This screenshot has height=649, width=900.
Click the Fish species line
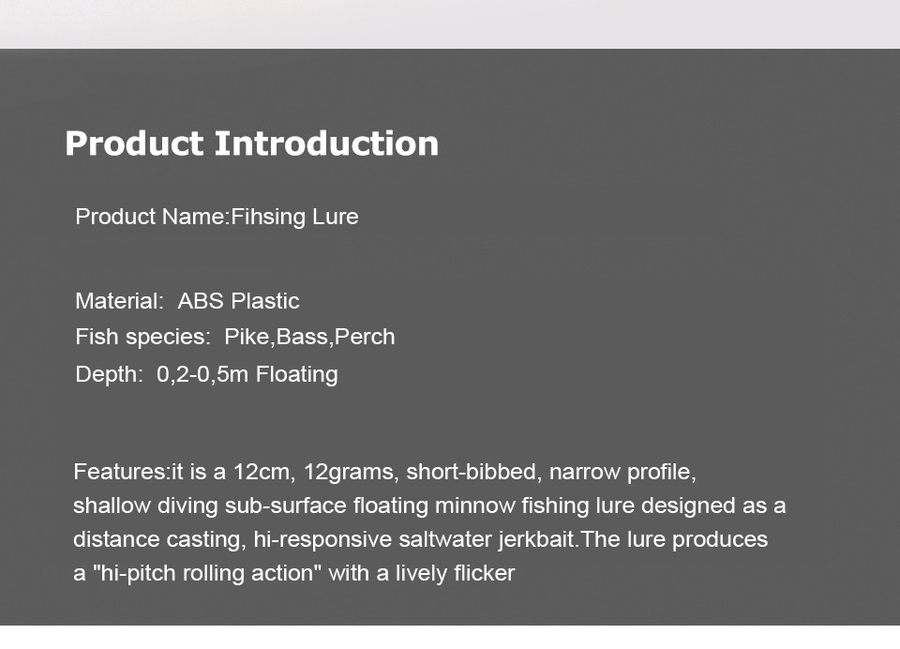click(235, 337)
